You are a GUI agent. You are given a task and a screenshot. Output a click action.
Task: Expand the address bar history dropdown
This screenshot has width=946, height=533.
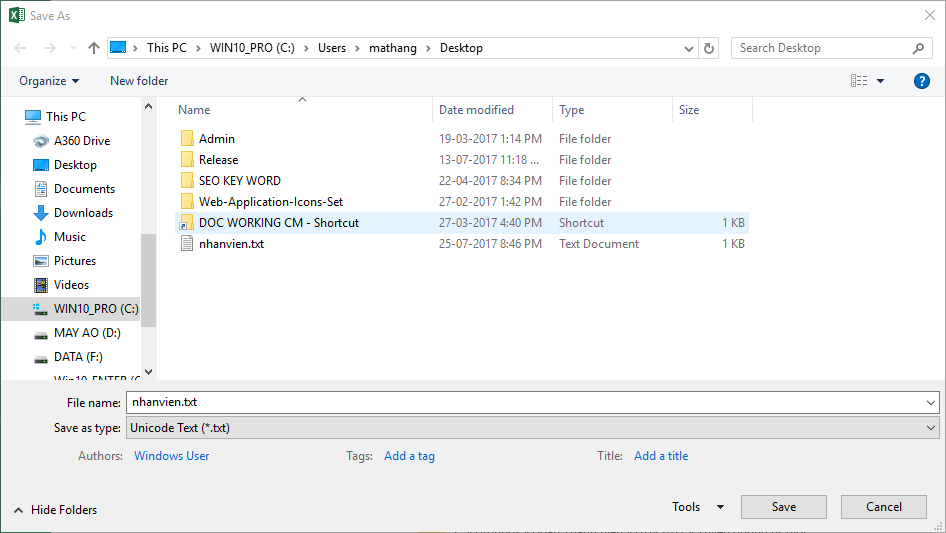(688, 48)
